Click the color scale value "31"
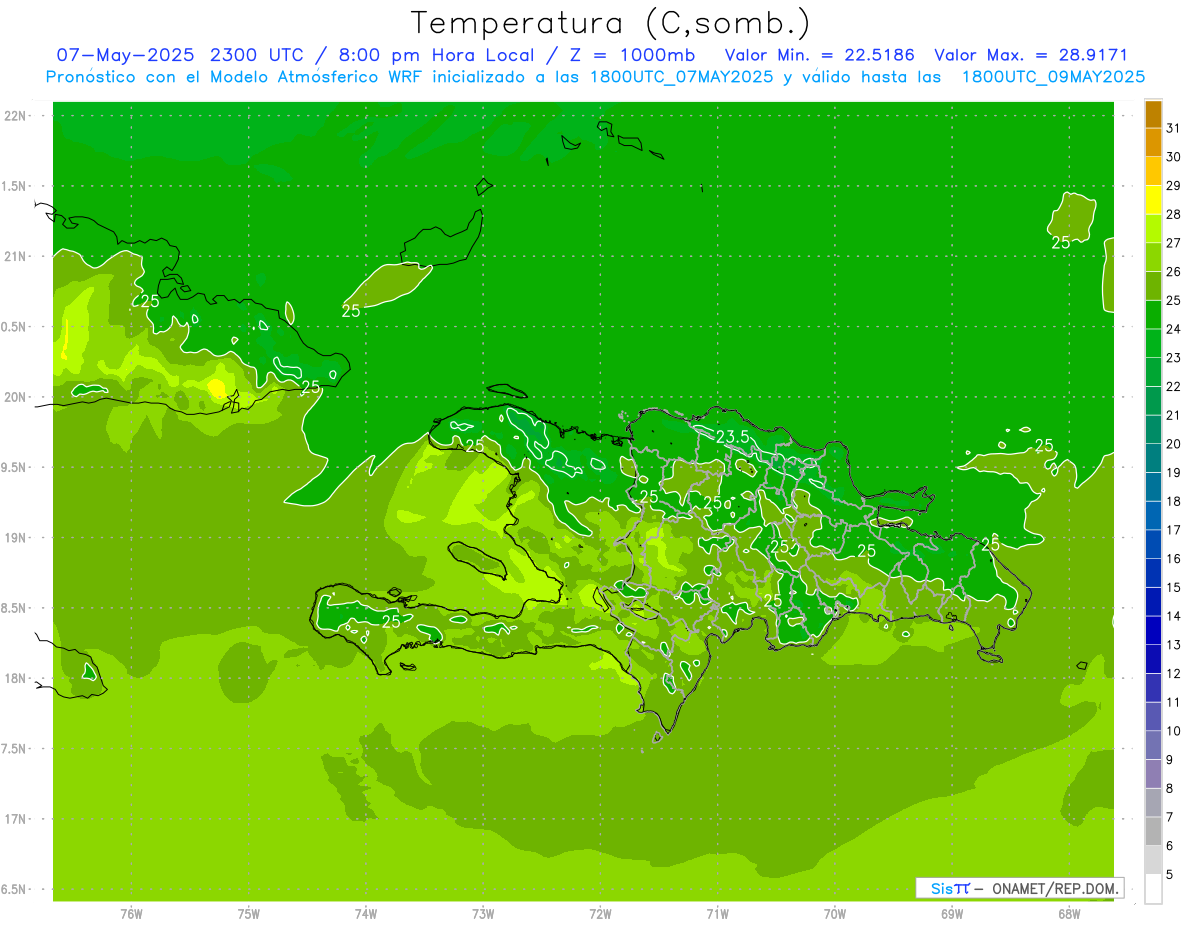 (x=1173, y=128)
